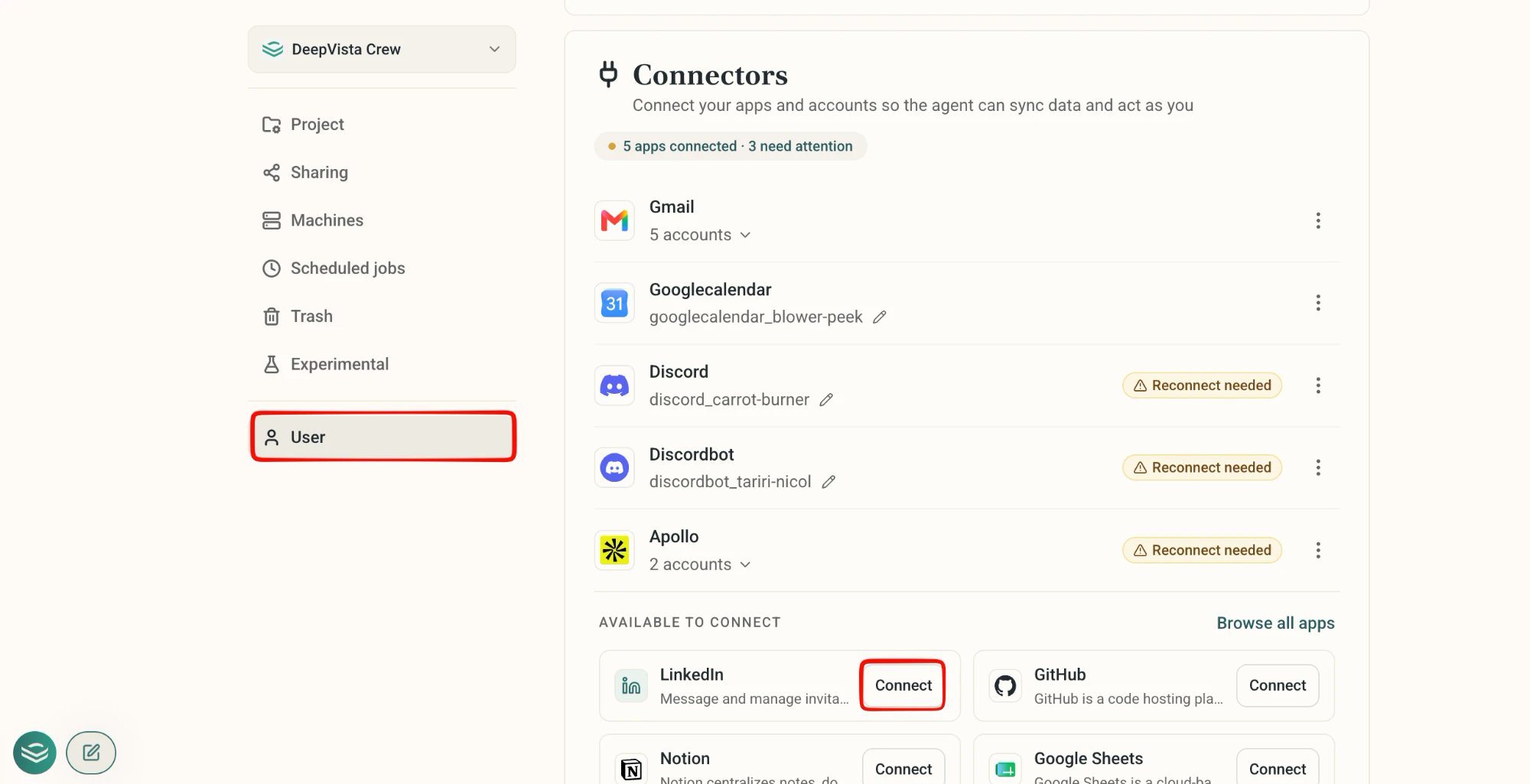Click the Google Sheets logo icon
The height and width of the screenshot is (784, 1530).
[x=1005, y=769]
